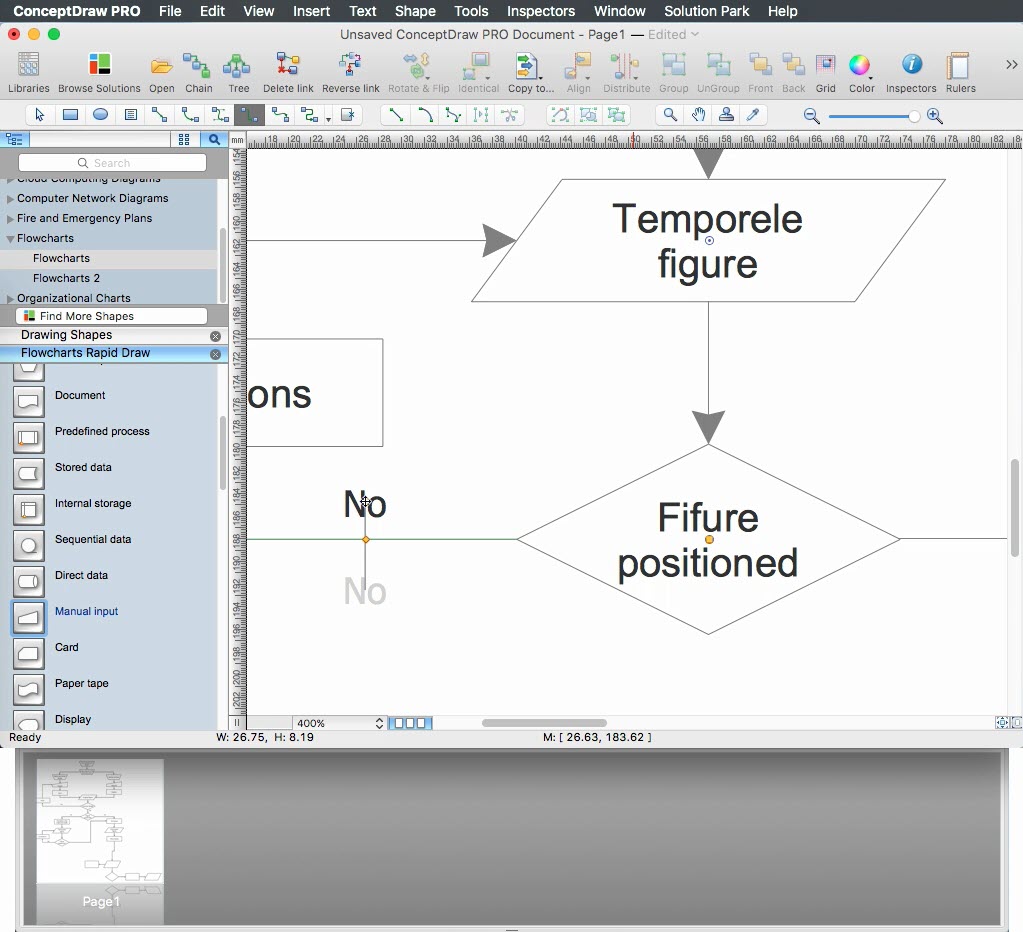Pick the Manual input shape
Screen dimensions: 1023x932
(28, 617)
